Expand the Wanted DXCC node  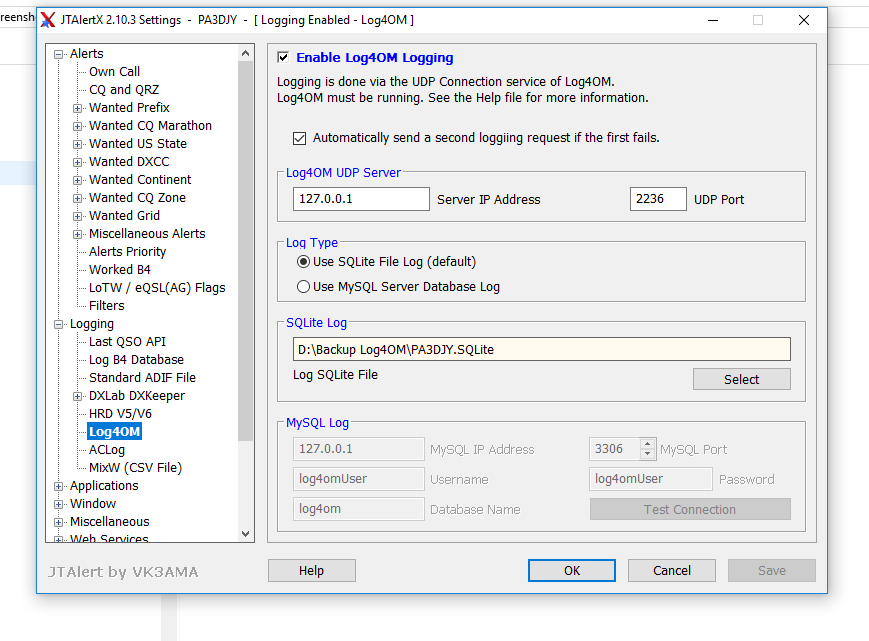click(78, 162)
